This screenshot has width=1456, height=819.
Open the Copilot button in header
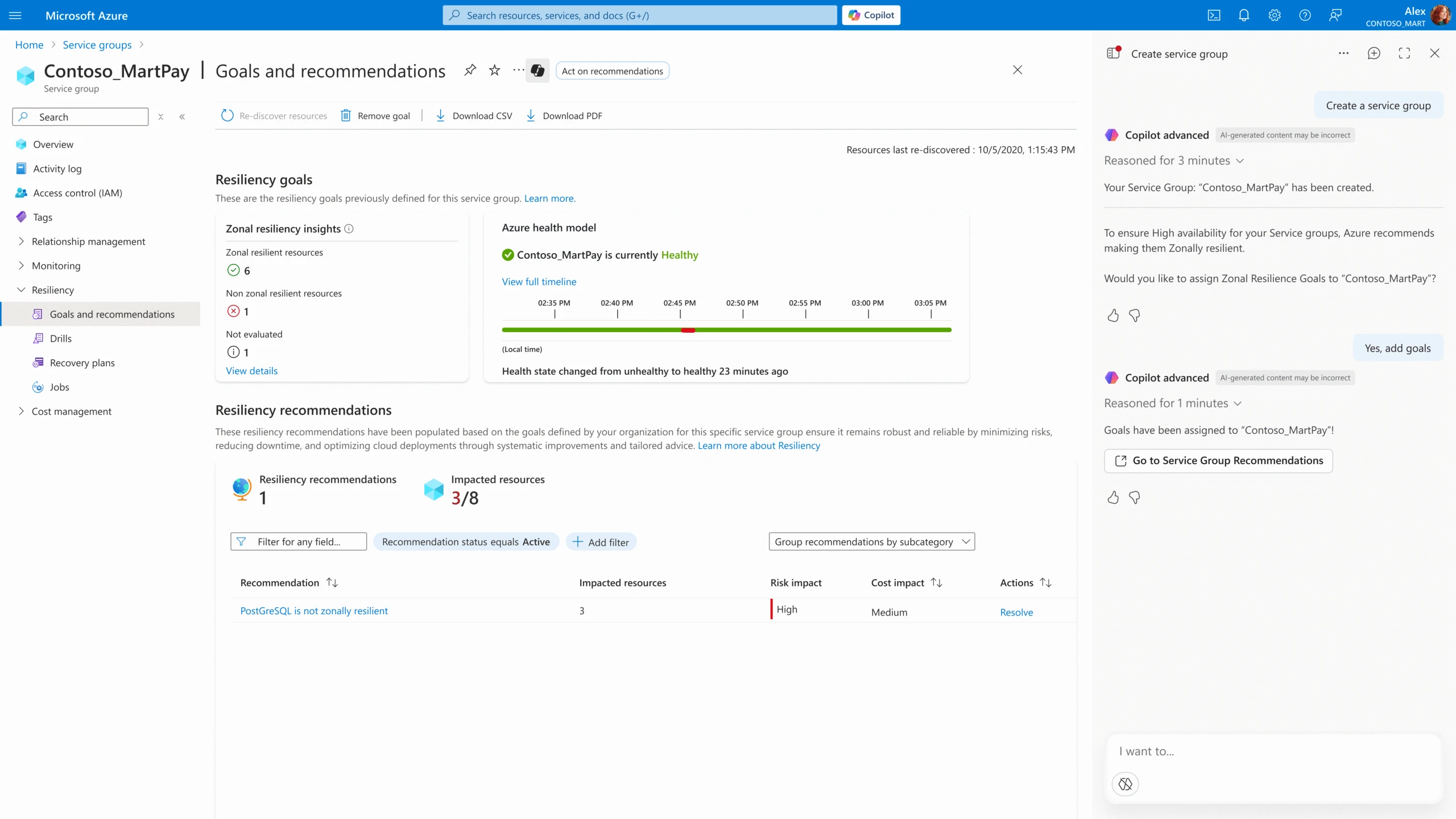coord(871,15)
